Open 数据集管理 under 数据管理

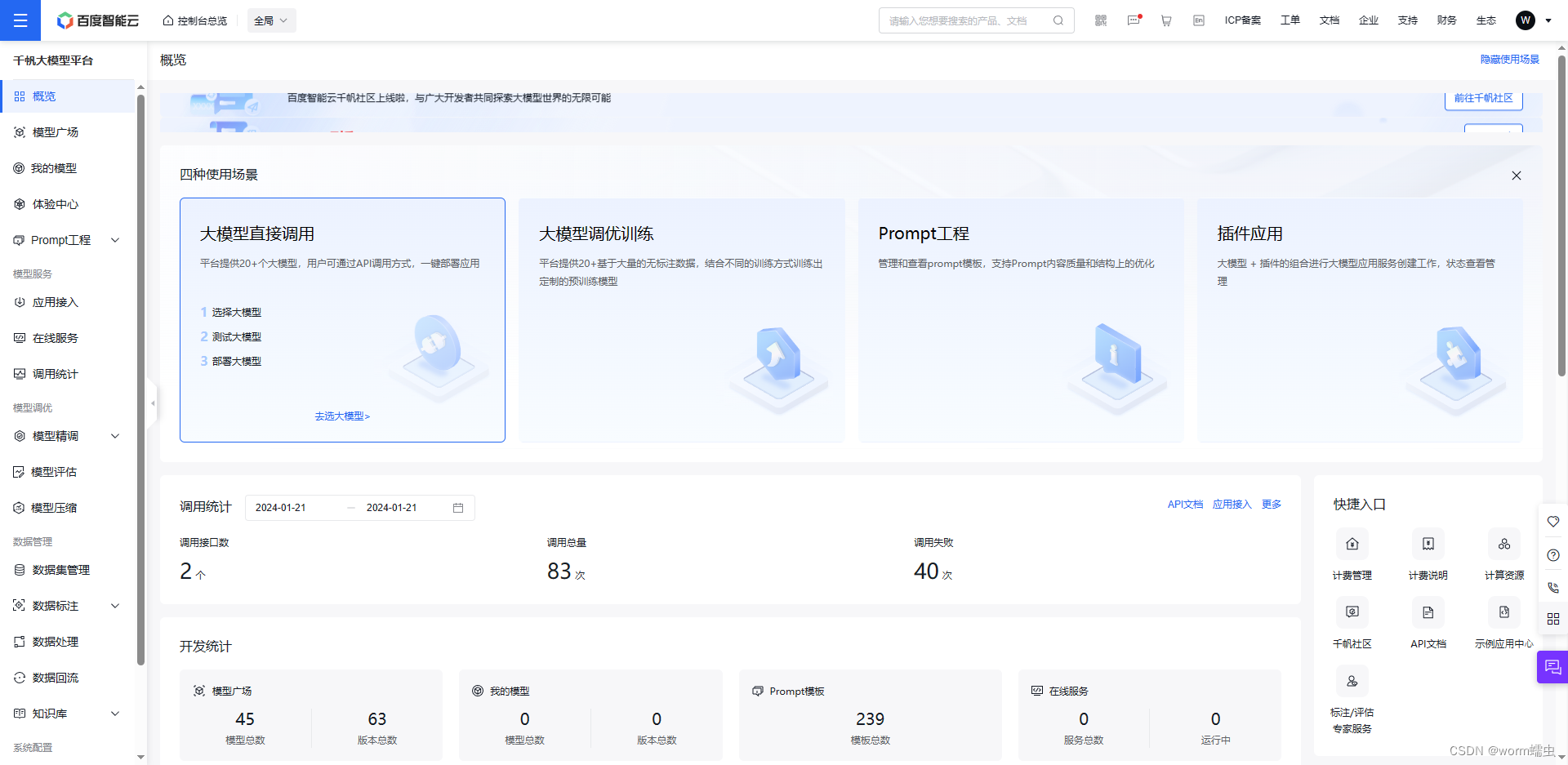(60, 569)
